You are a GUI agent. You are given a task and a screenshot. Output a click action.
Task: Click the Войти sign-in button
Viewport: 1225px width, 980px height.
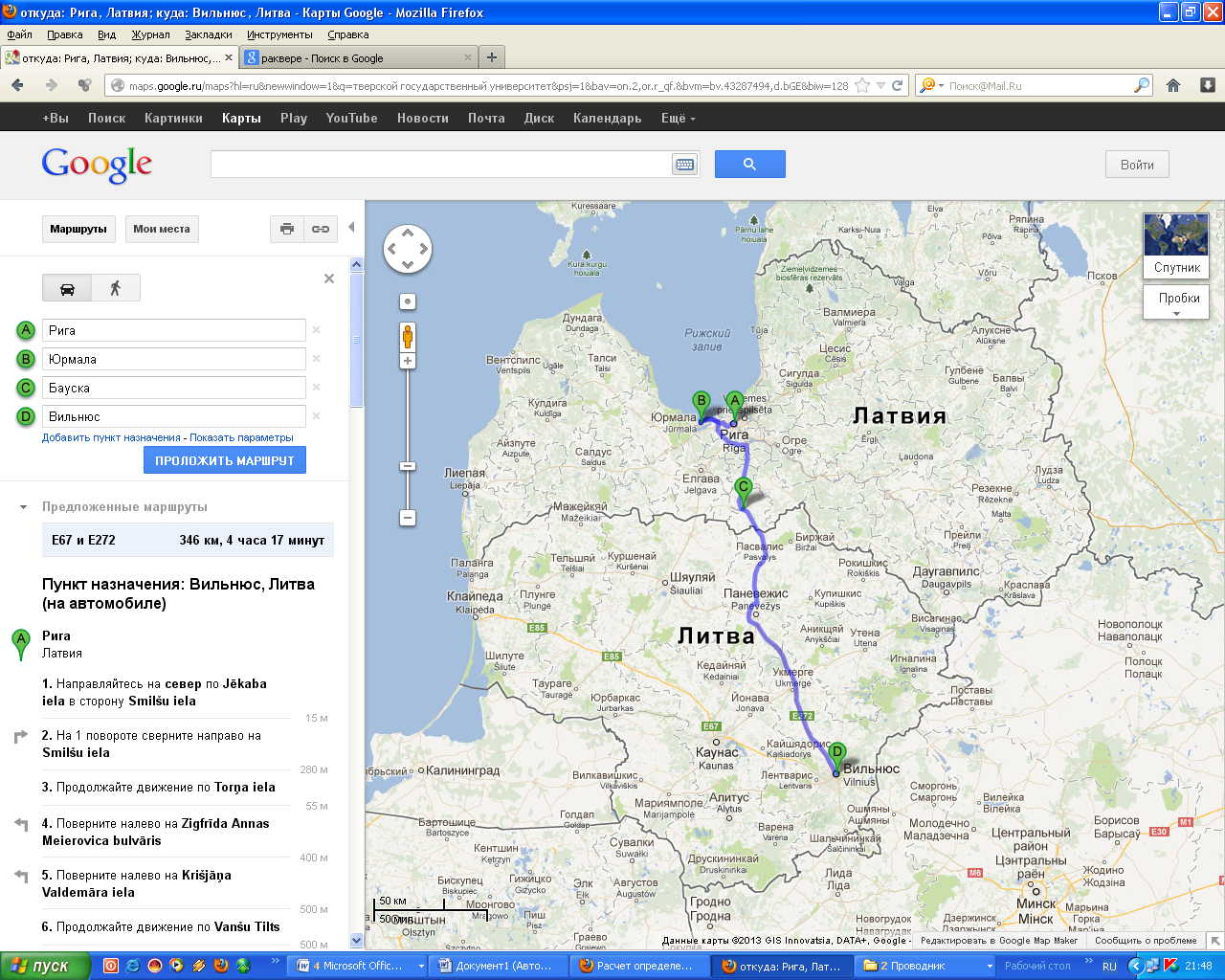point(1137,165)
